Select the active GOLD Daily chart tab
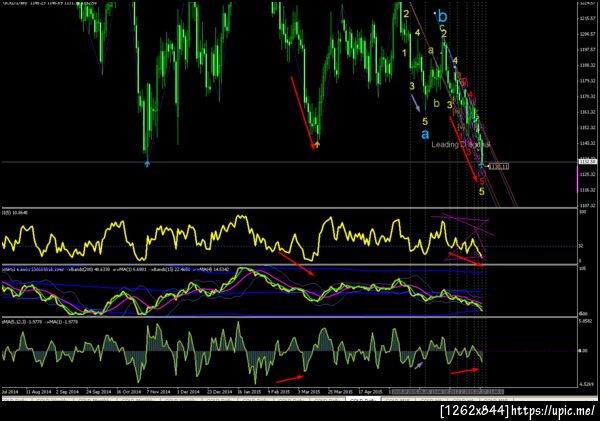 click(363, 400)
